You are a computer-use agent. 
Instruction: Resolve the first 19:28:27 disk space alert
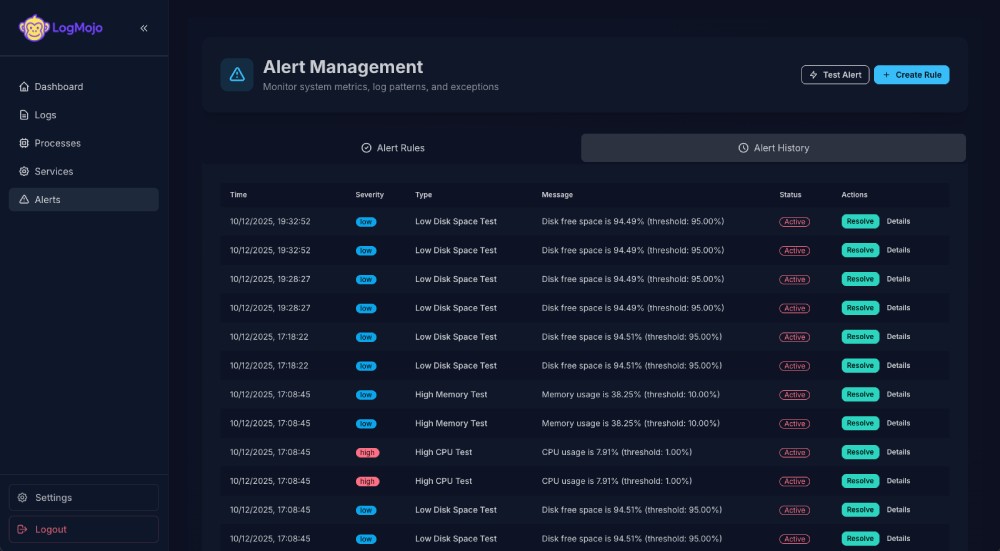coord(860,279)
